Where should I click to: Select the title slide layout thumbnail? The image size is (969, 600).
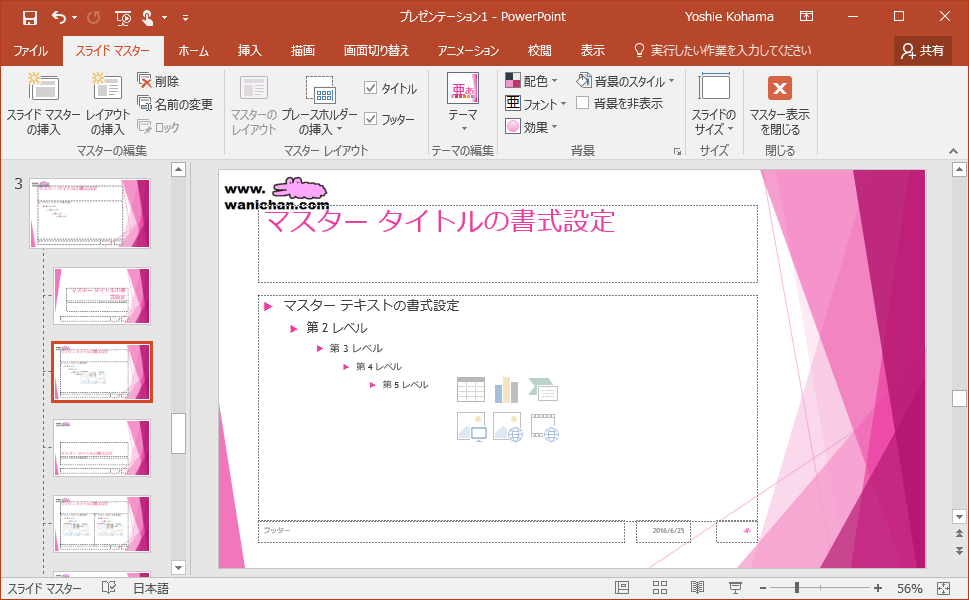[x=102, y=296]
